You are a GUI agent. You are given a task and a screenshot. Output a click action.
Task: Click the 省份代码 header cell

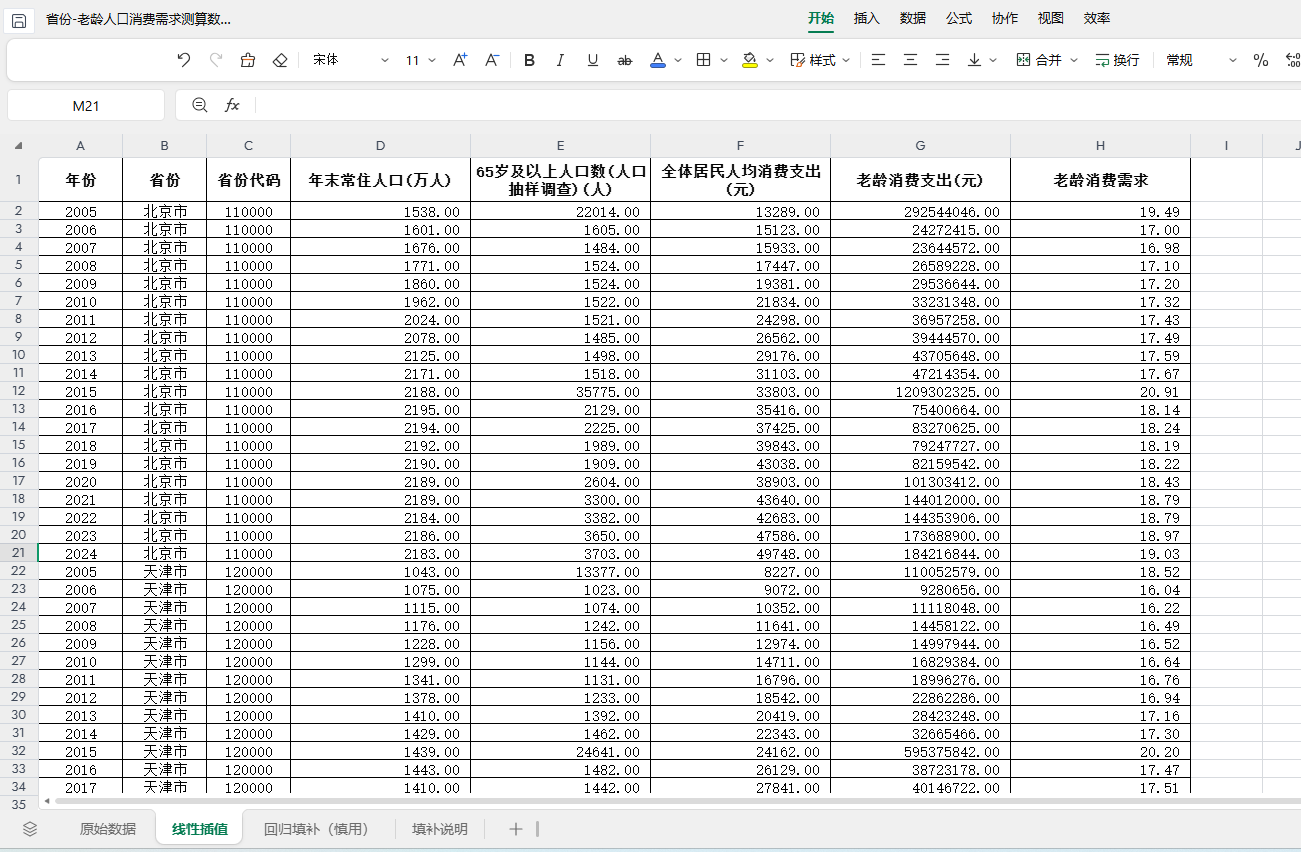248,180
